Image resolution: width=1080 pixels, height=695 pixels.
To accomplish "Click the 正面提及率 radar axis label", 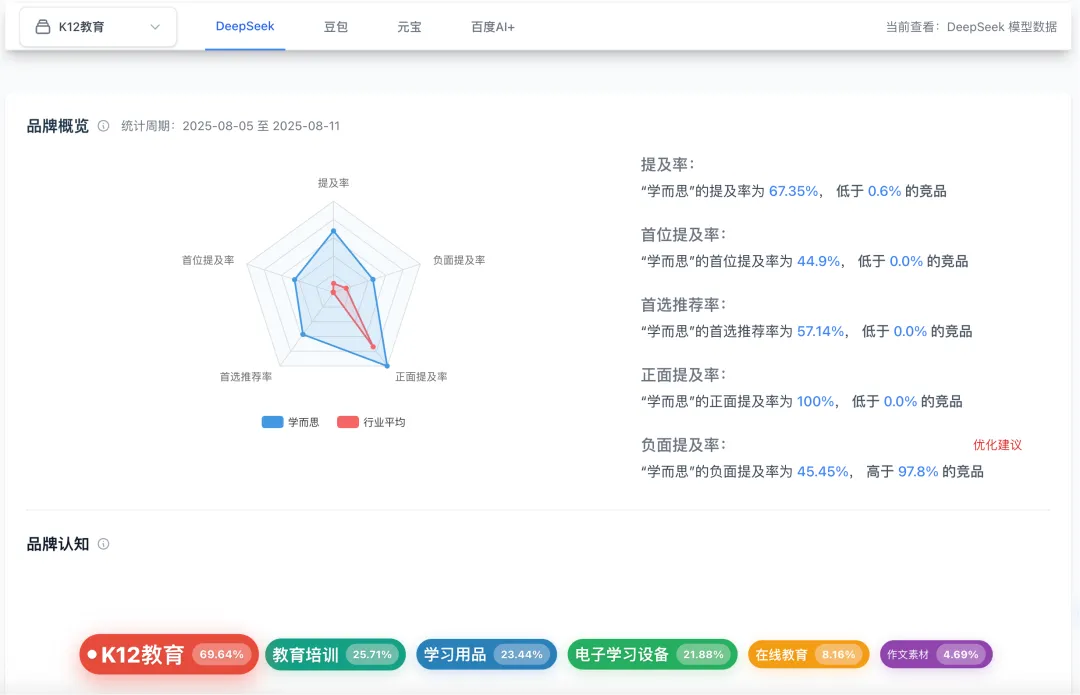I will 422,377.
